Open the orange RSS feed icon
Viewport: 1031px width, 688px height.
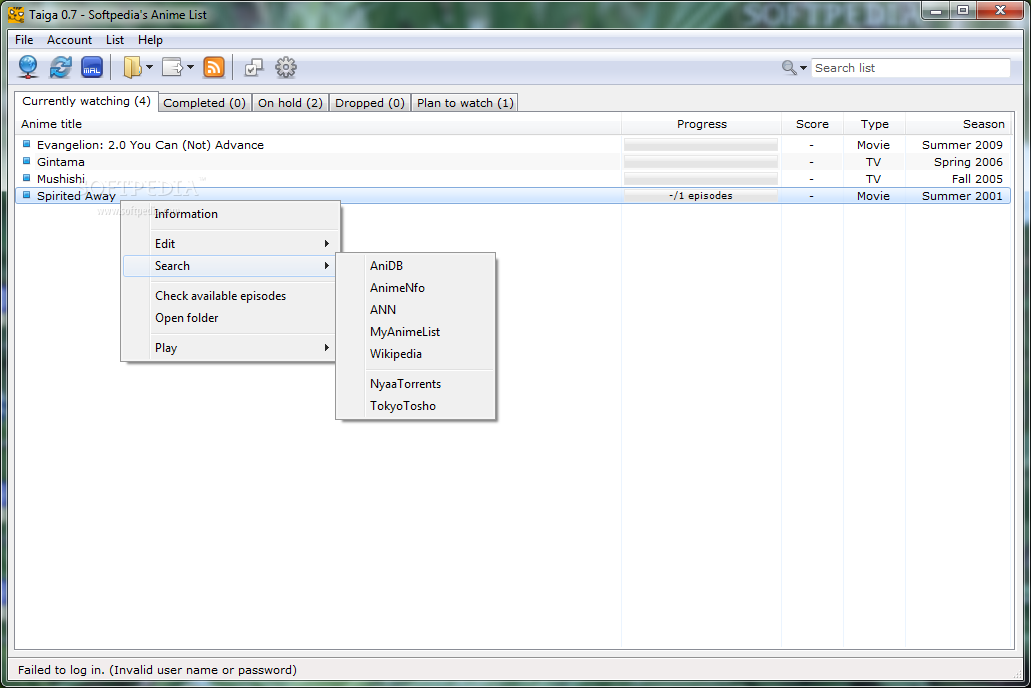(214, 67)
